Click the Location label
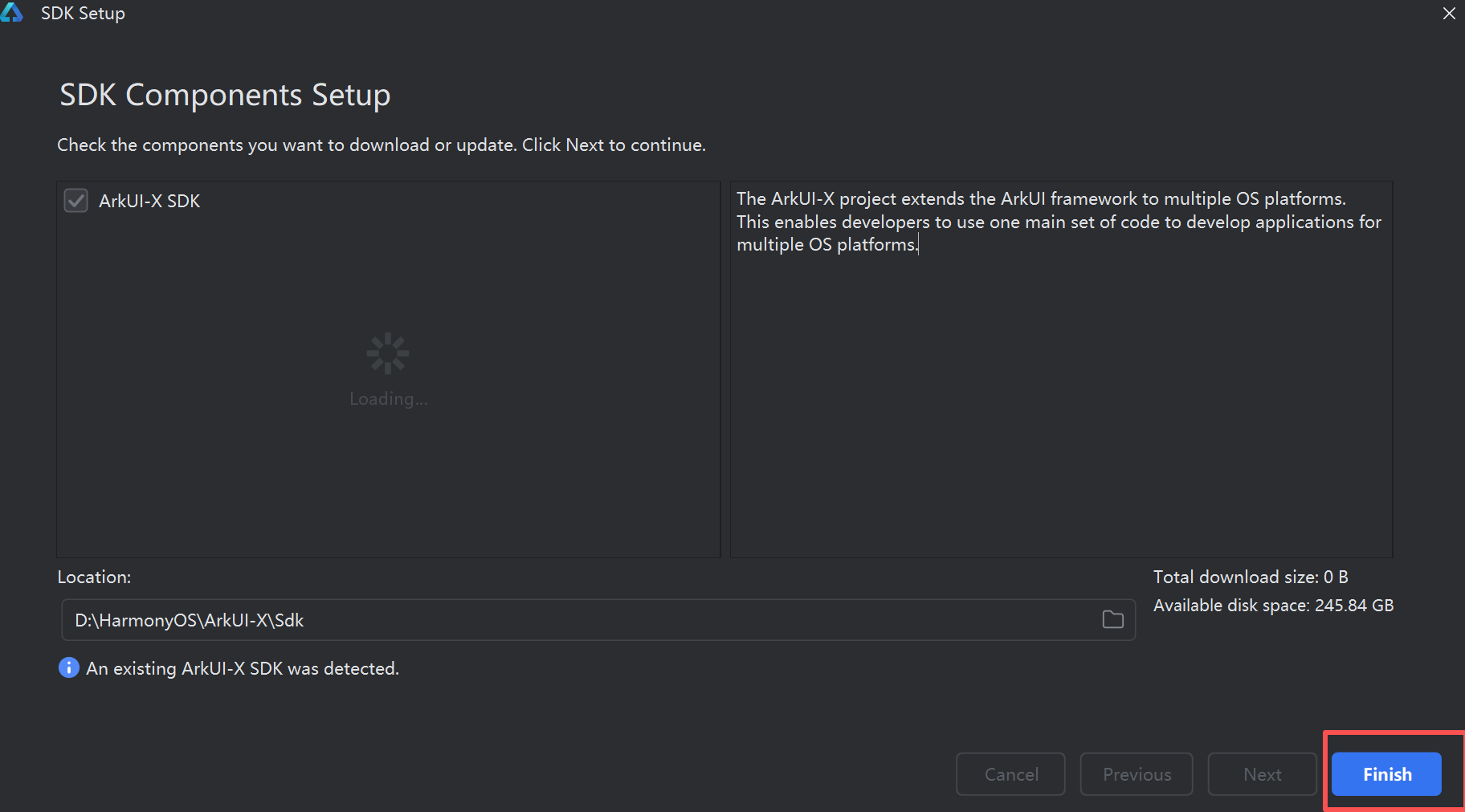 click(94, 577)
